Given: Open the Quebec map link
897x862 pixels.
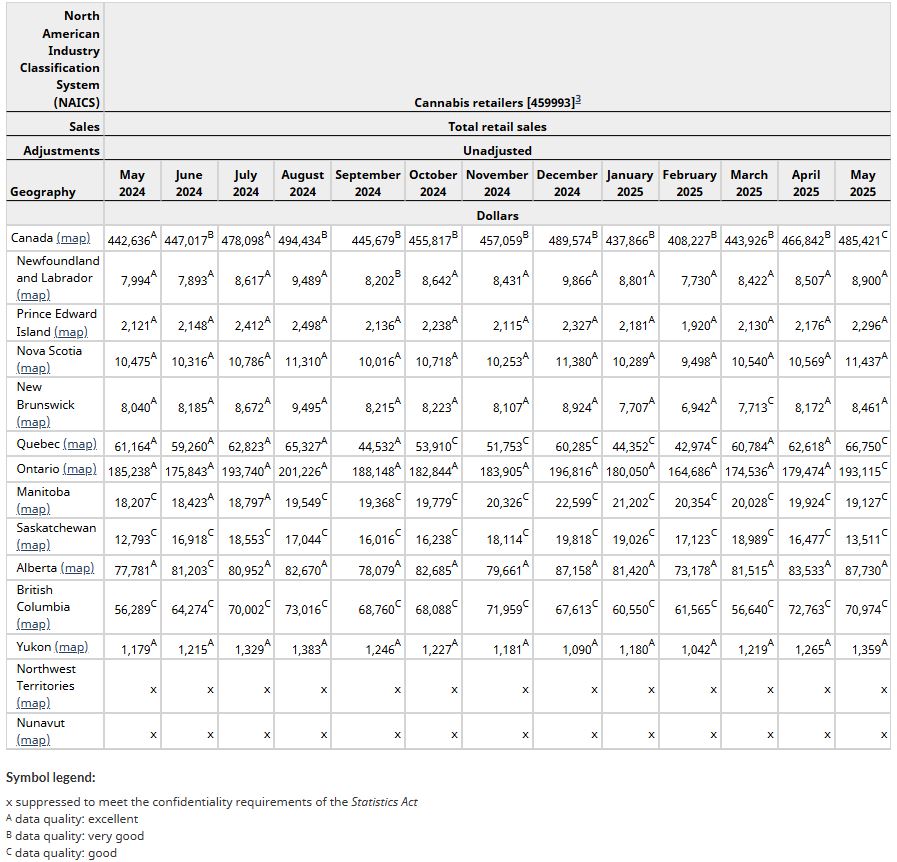Looking at the screenshot, I should pos(77,444).
